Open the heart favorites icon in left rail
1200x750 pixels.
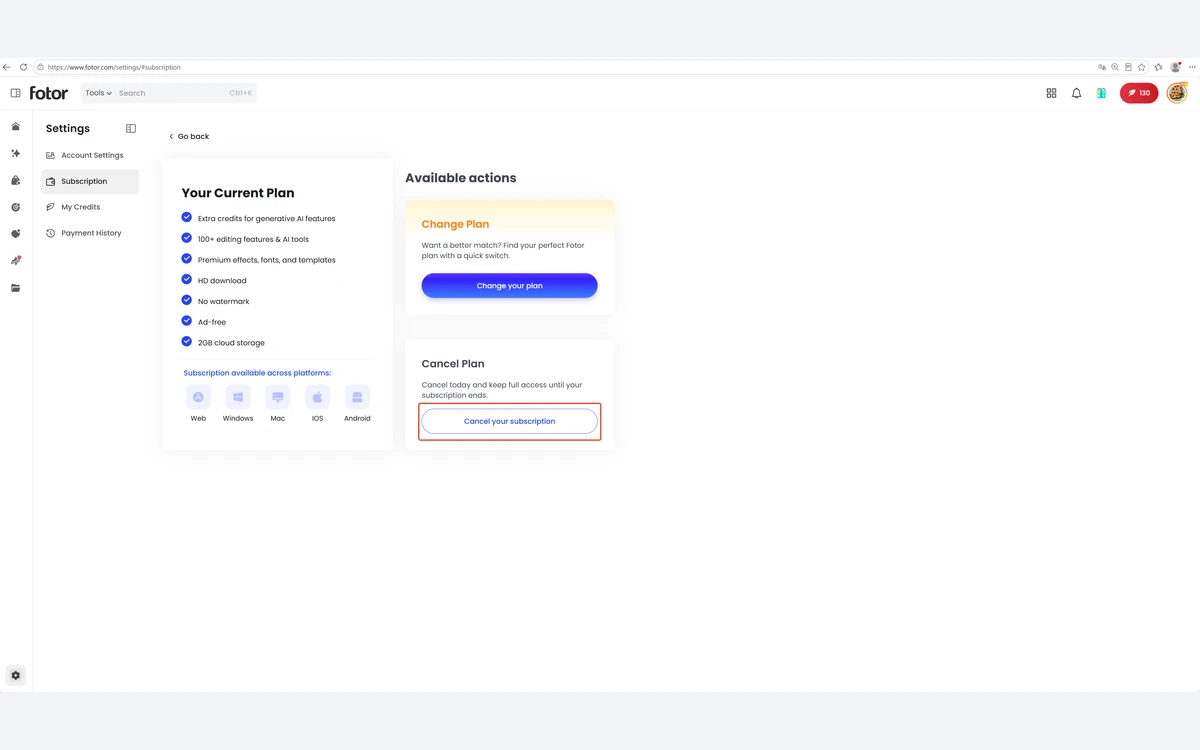click(x=15, y=234)
